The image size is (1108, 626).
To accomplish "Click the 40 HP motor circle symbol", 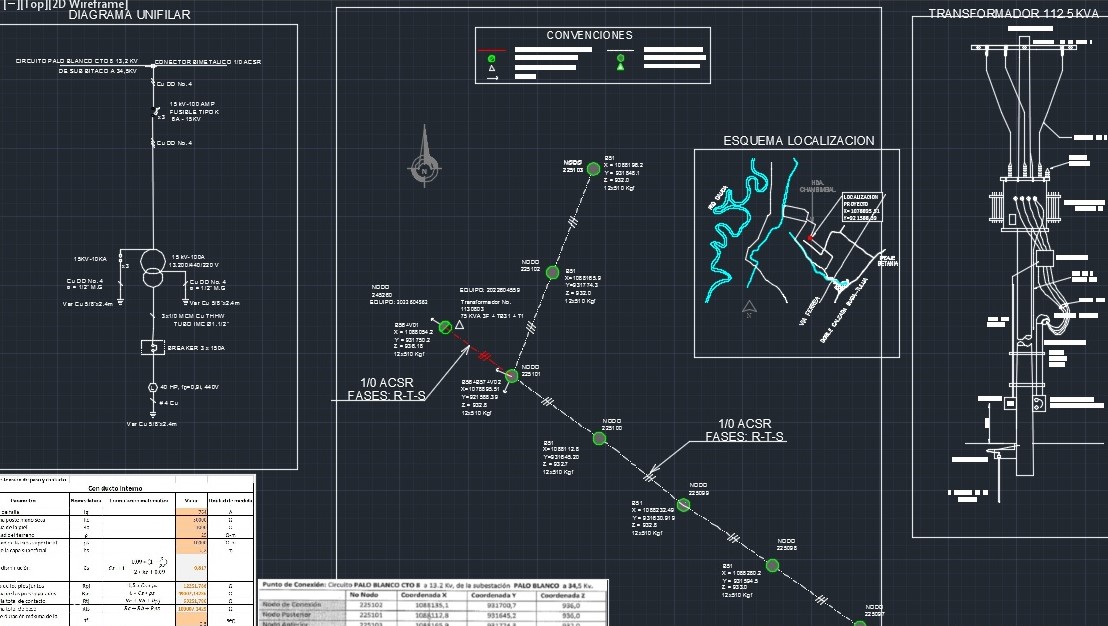I will click(153, 387).
